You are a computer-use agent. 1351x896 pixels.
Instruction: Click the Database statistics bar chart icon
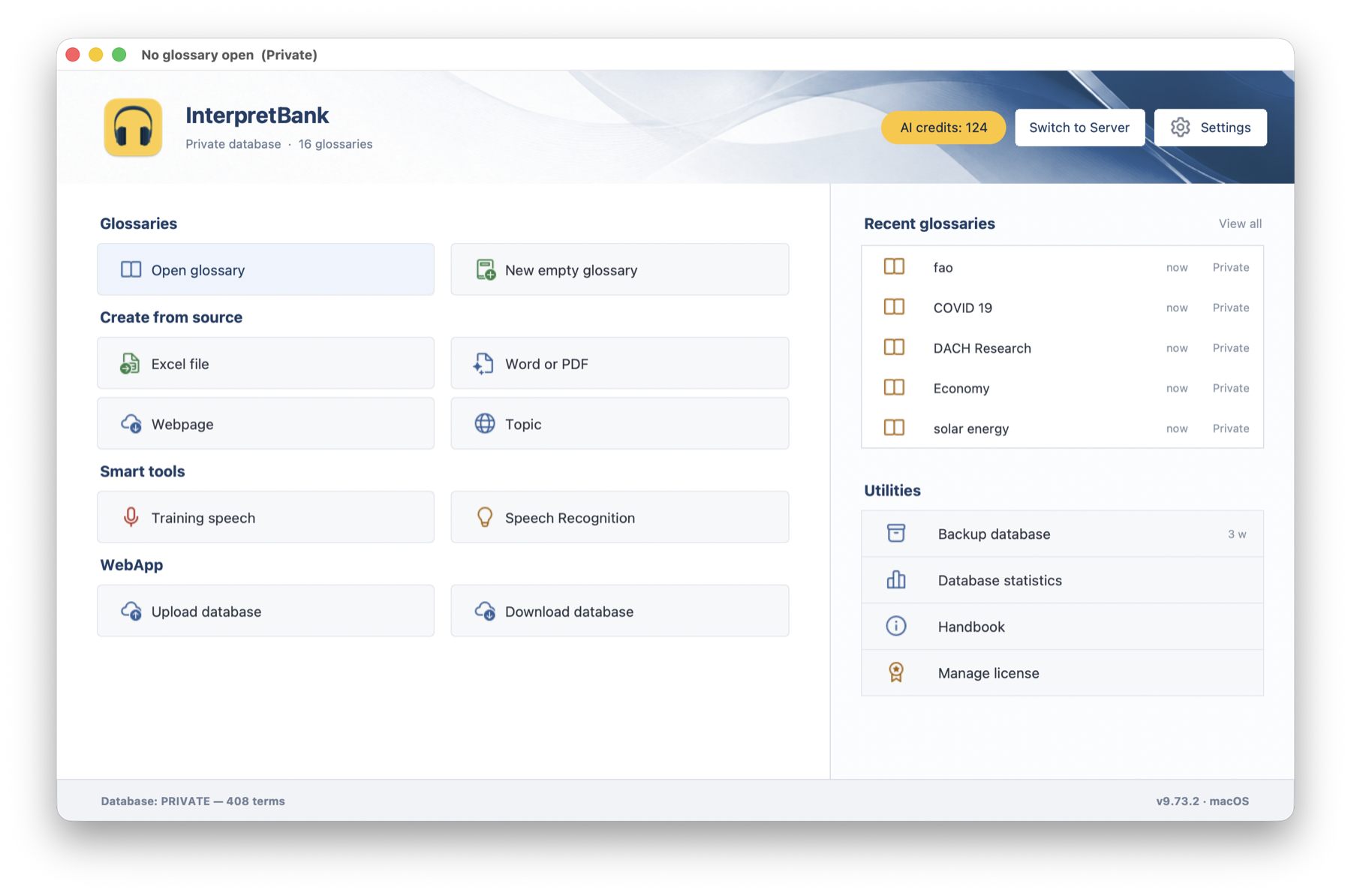tap(895, 579)
